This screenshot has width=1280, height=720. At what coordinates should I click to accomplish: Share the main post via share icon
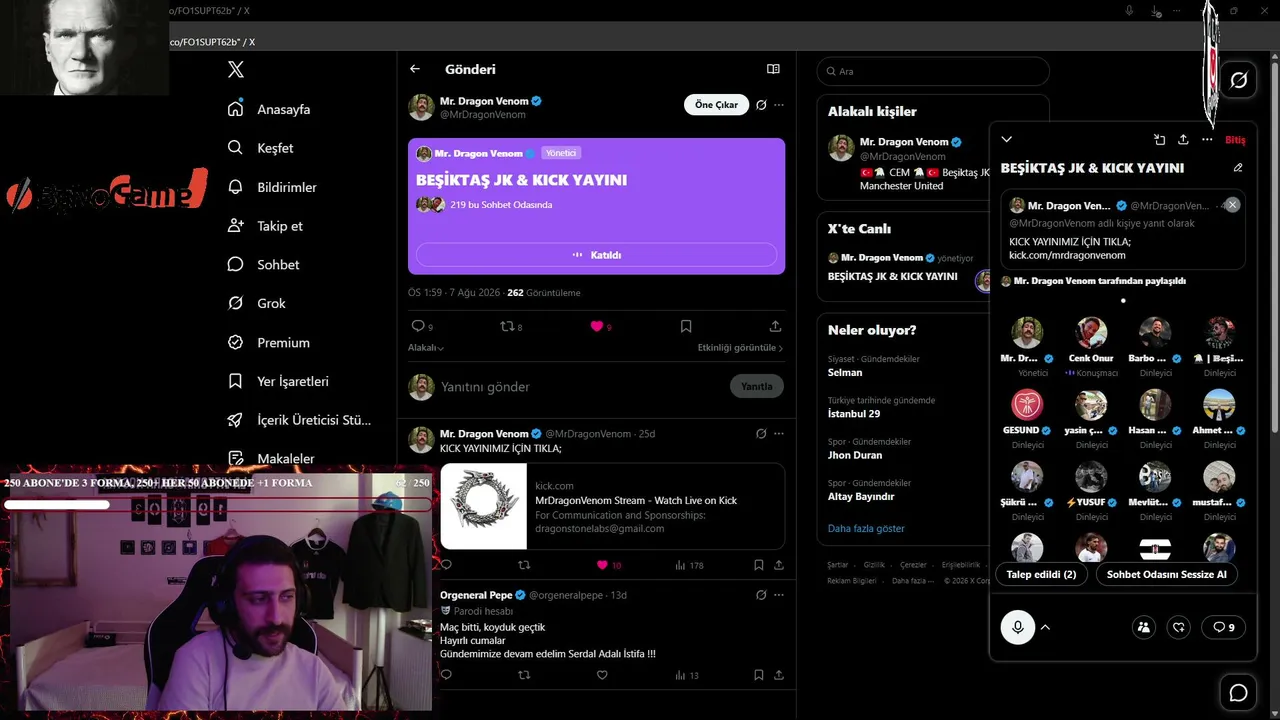click(x=775, y=326)
